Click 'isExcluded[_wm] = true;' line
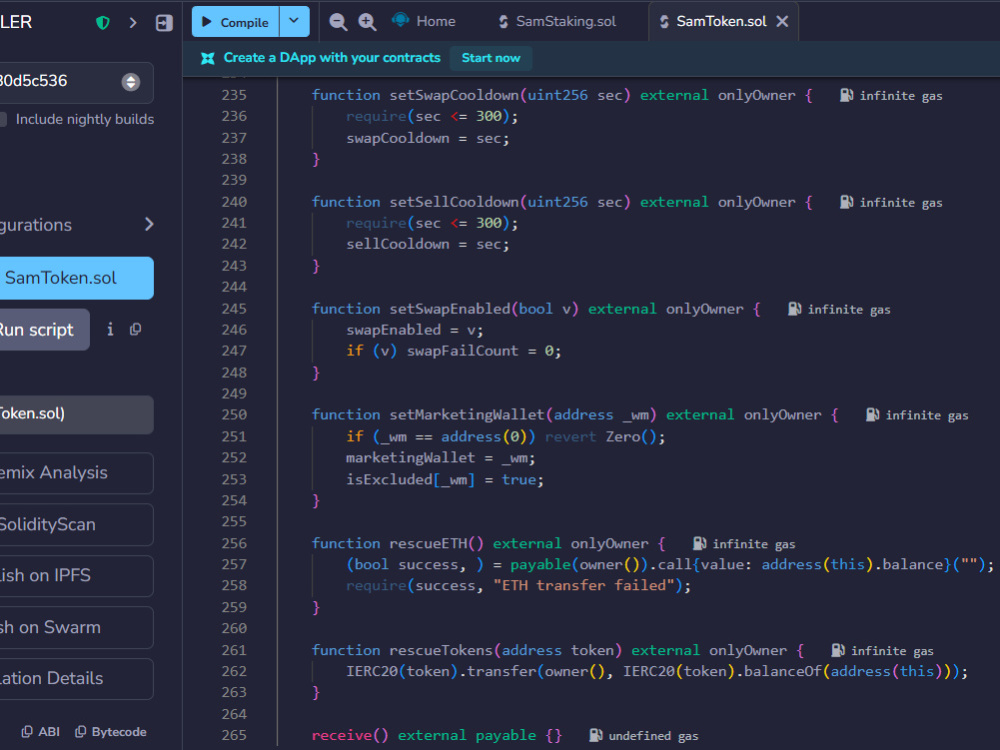 pos(445,480)
